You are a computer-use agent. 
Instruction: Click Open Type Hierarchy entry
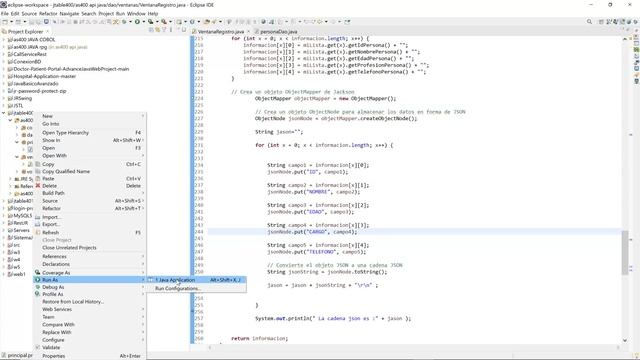(x=89, y=133)
